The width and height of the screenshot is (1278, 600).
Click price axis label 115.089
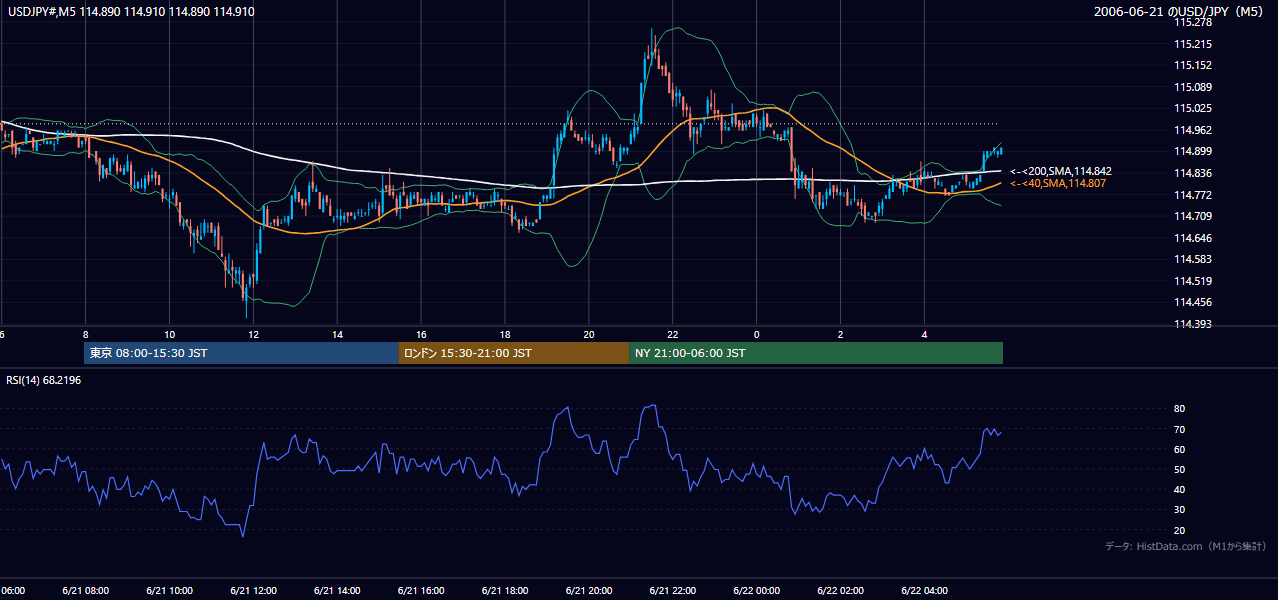(1193, 87)
